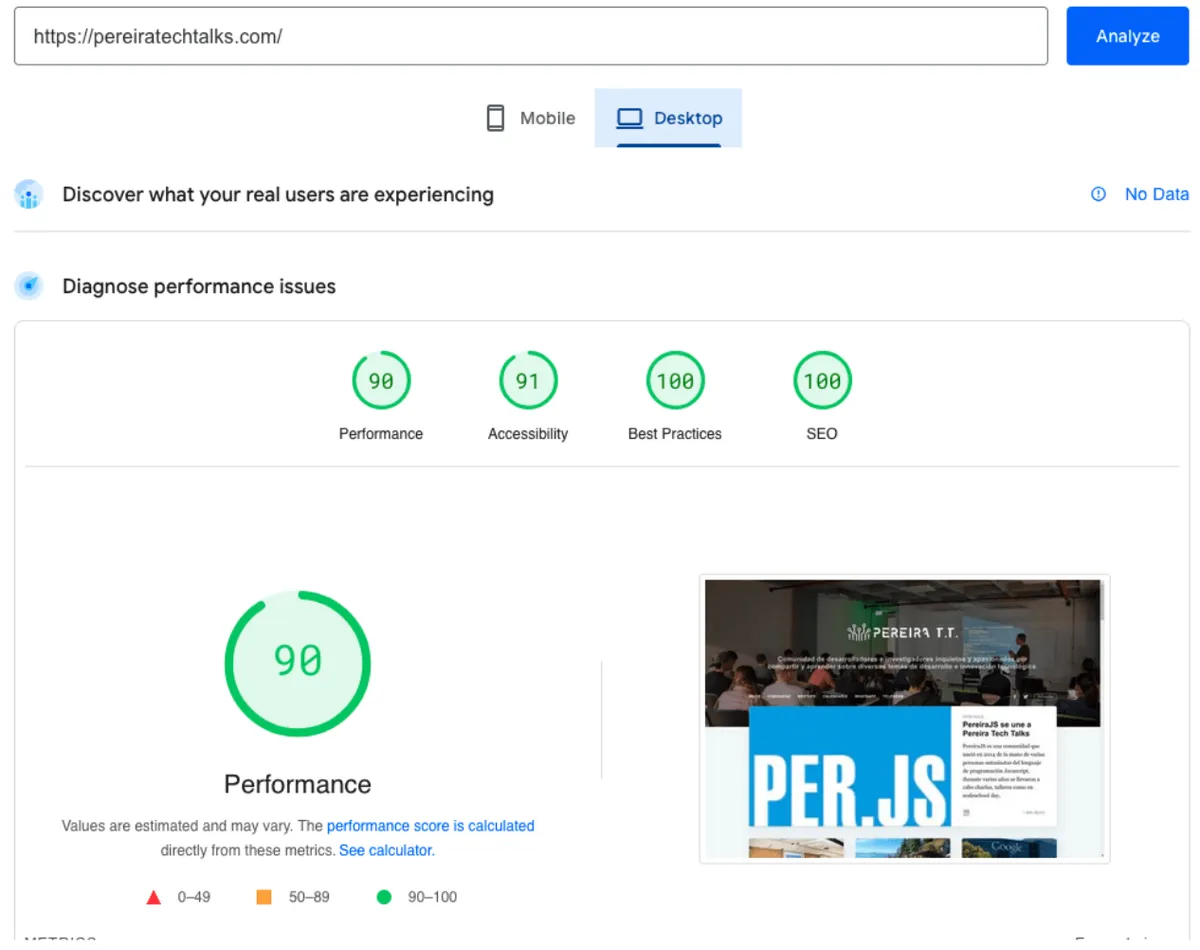Click the orange 50–89 legend square
The width and height of the screenshot is (1200, 950).
click(x=264, y=897)
